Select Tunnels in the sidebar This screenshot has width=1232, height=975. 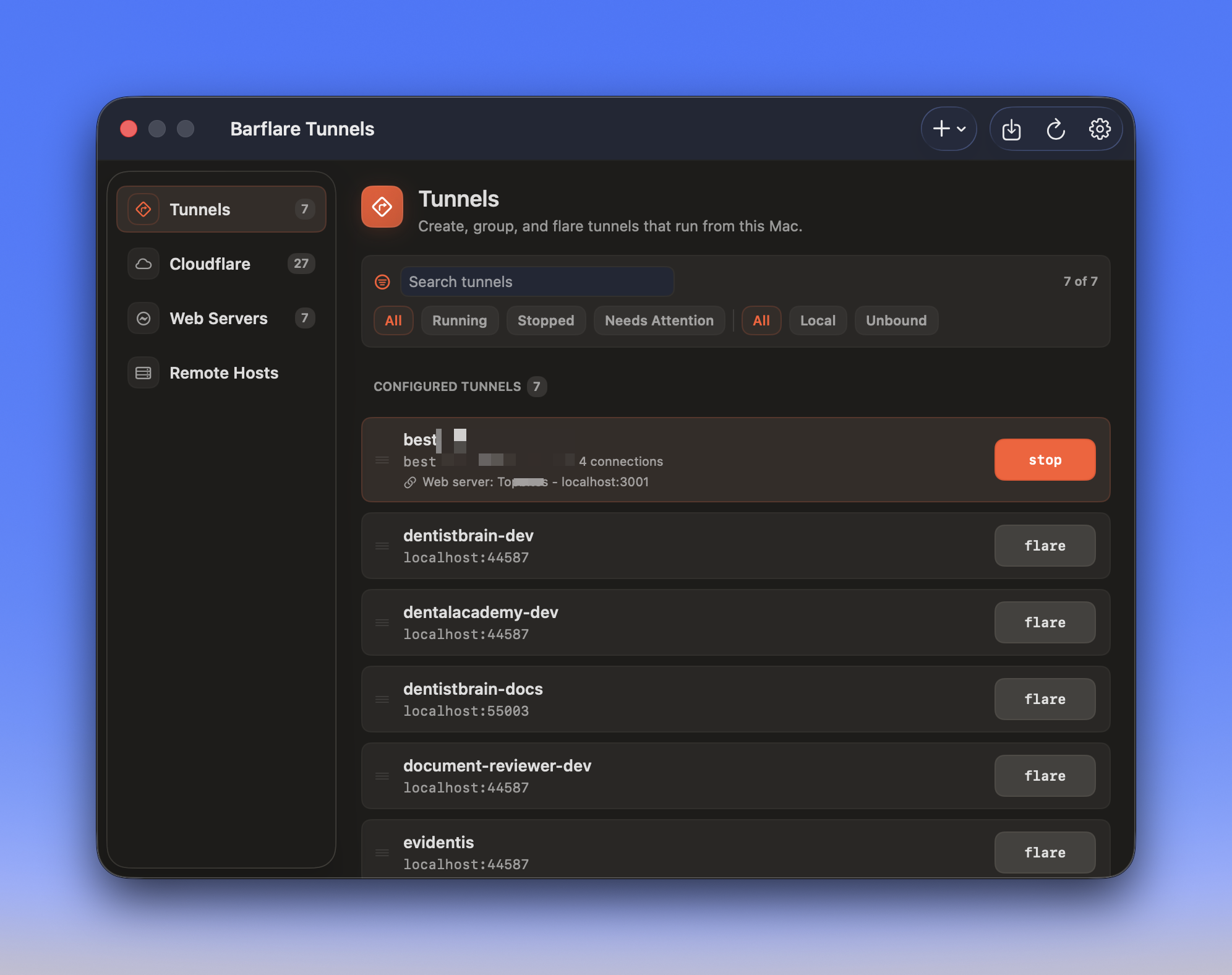click(x=221, y=209)
